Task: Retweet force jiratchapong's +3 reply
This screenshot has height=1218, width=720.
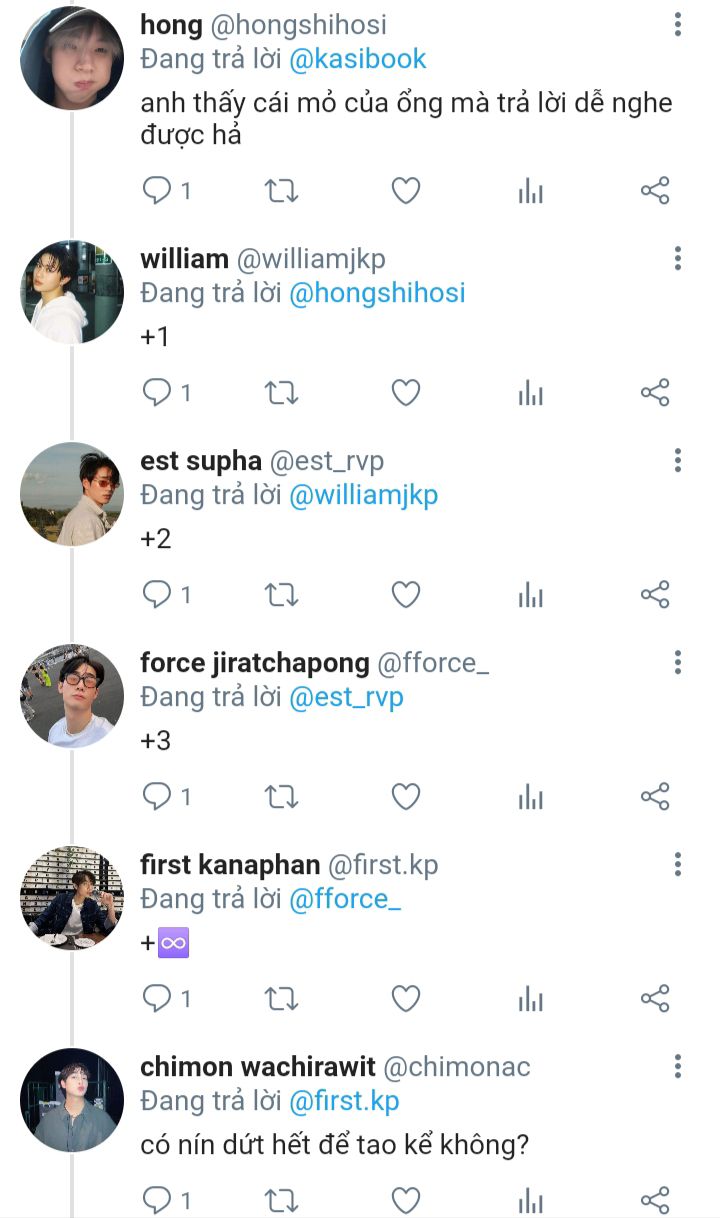Action: (281, 797)
